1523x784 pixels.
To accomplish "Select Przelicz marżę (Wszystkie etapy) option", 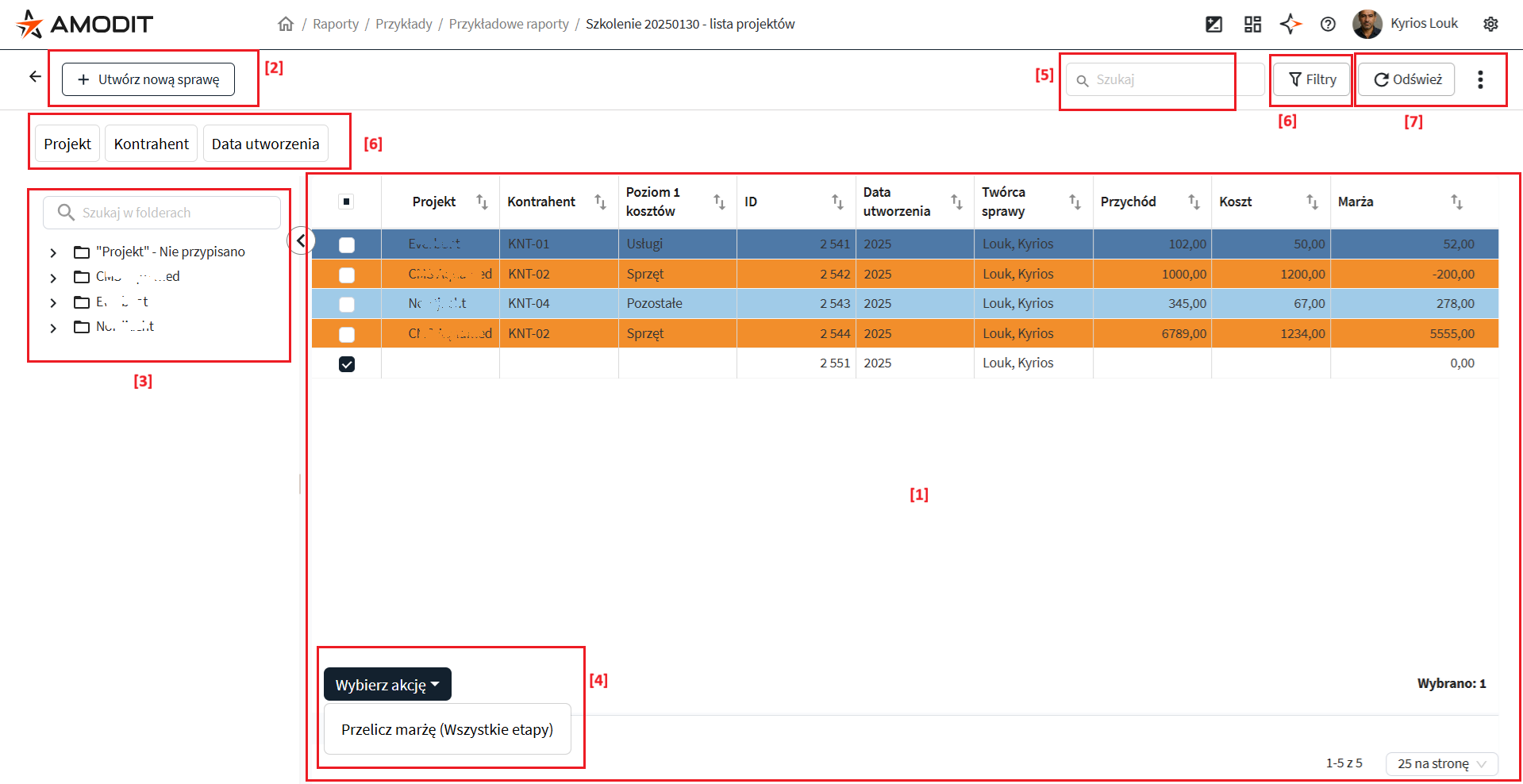I will click(447, 729).
